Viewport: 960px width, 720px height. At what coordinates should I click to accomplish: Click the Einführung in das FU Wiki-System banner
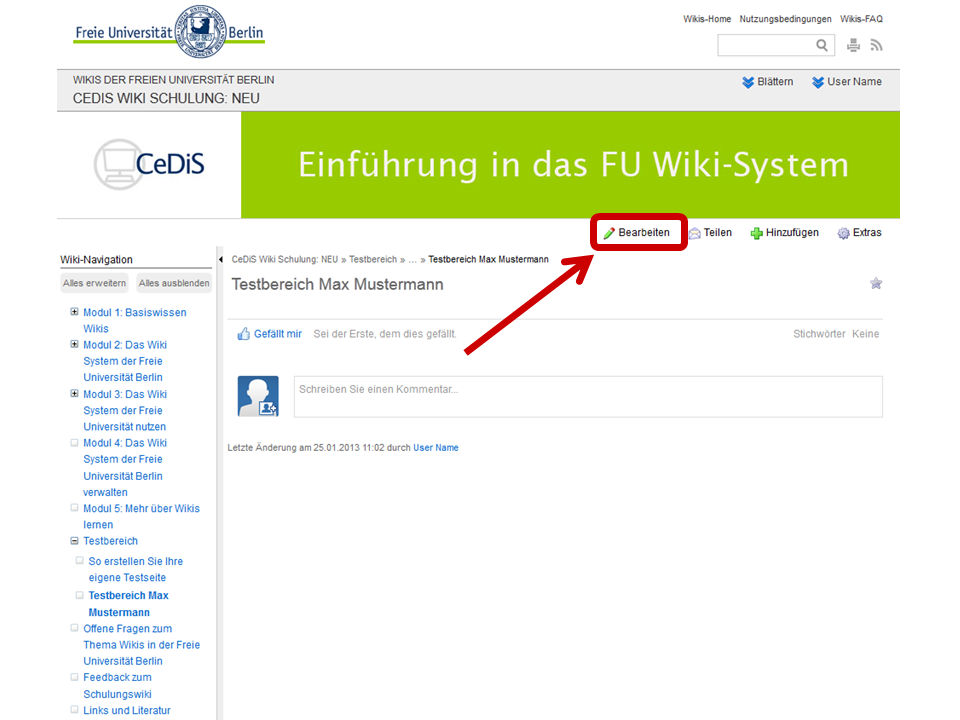pyautogui.click(x=570, y=165)
